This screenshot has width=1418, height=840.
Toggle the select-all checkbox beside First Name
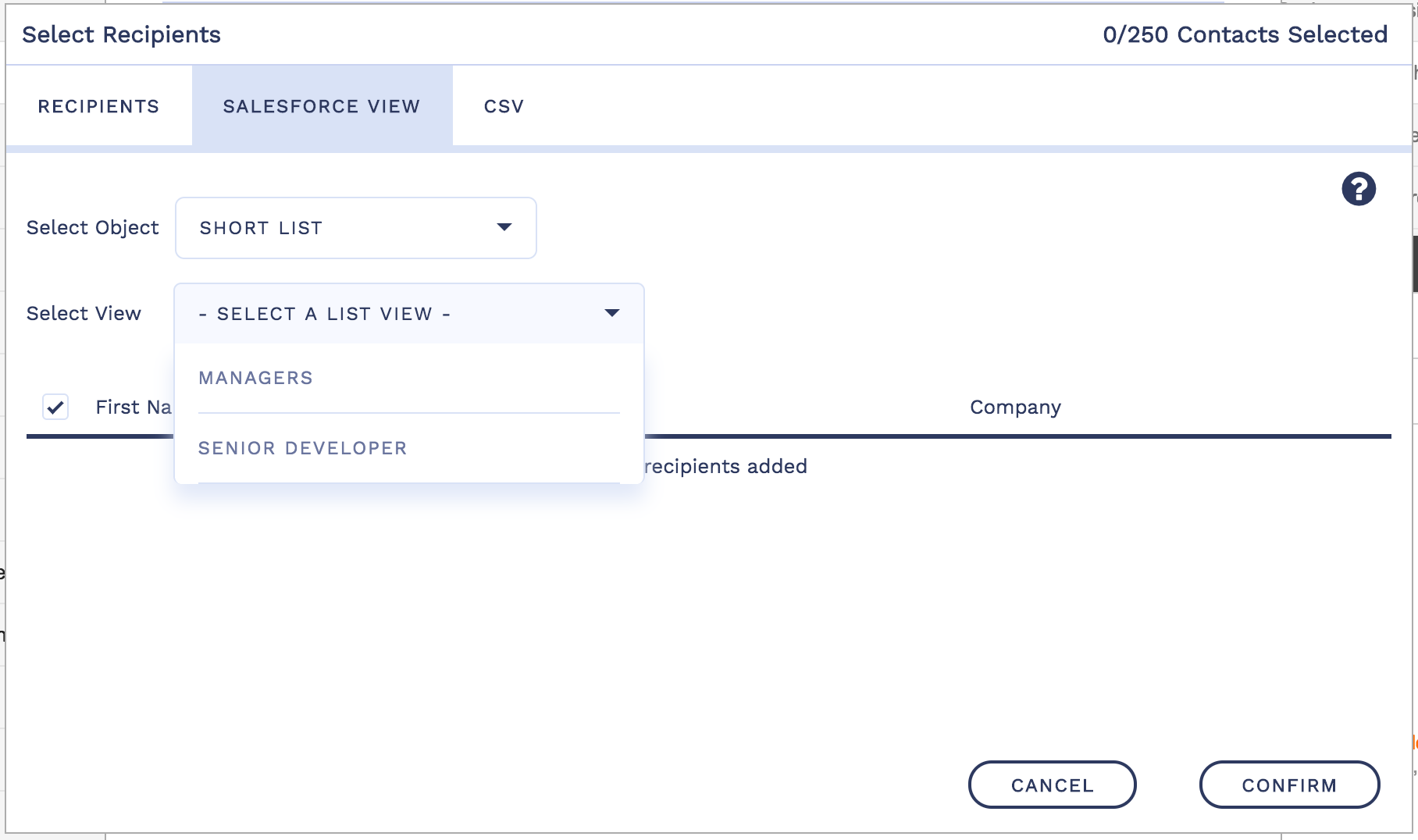[55, 407]
